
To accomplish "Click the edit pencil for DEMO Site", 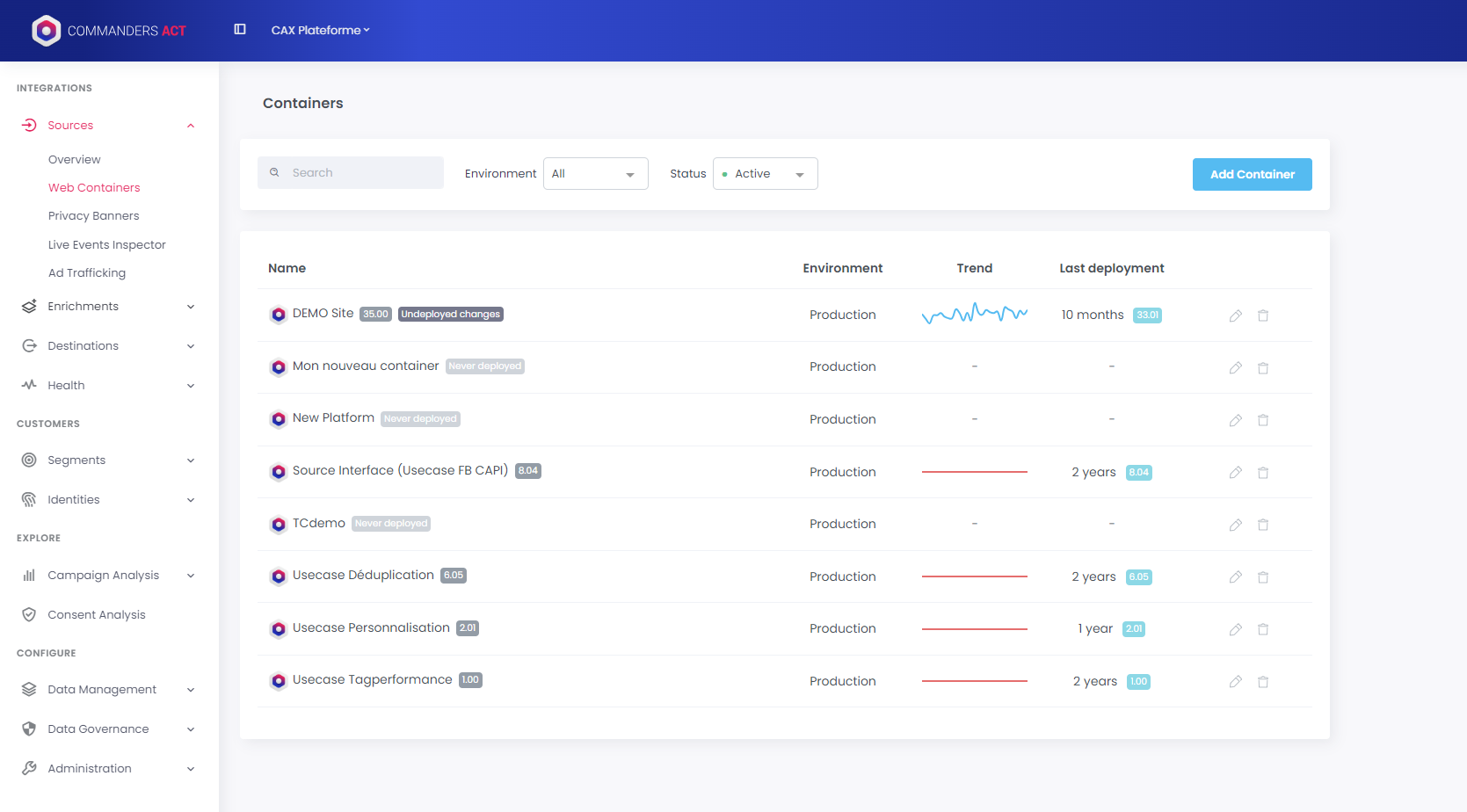I will (x=1235, y=315).
